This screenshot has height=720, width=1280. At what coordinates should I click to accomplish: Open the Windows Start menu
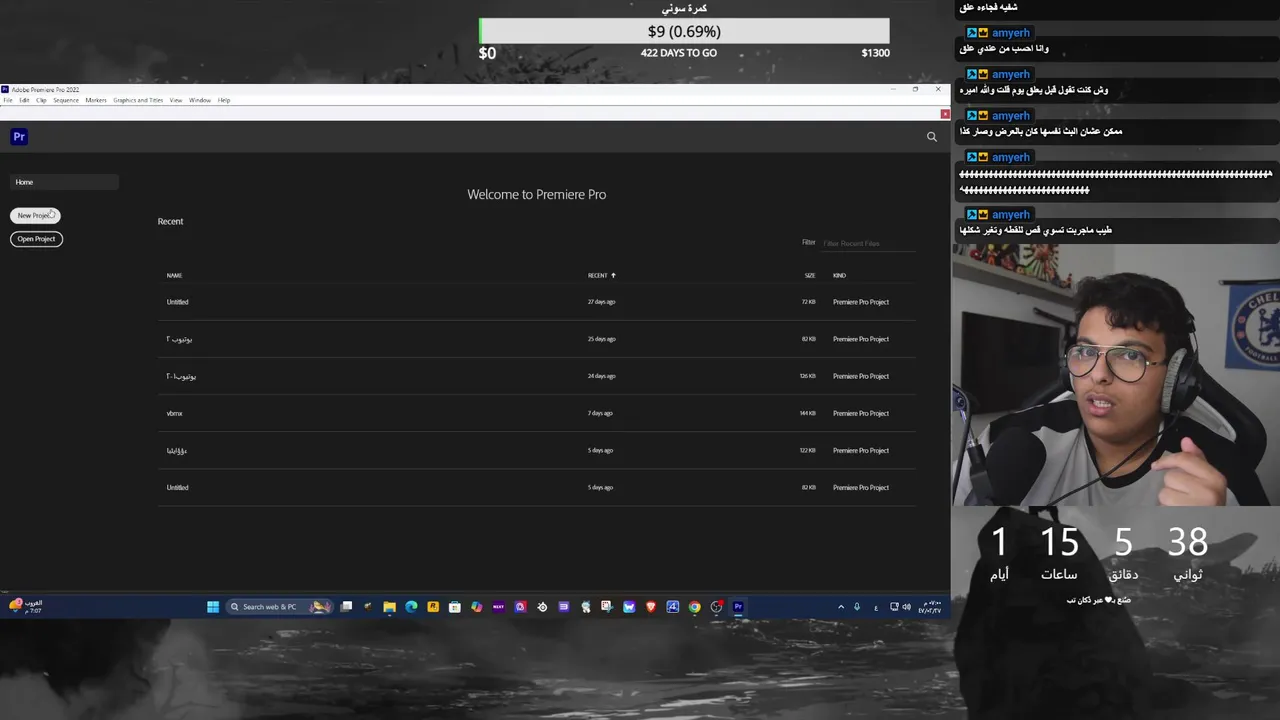213,606
